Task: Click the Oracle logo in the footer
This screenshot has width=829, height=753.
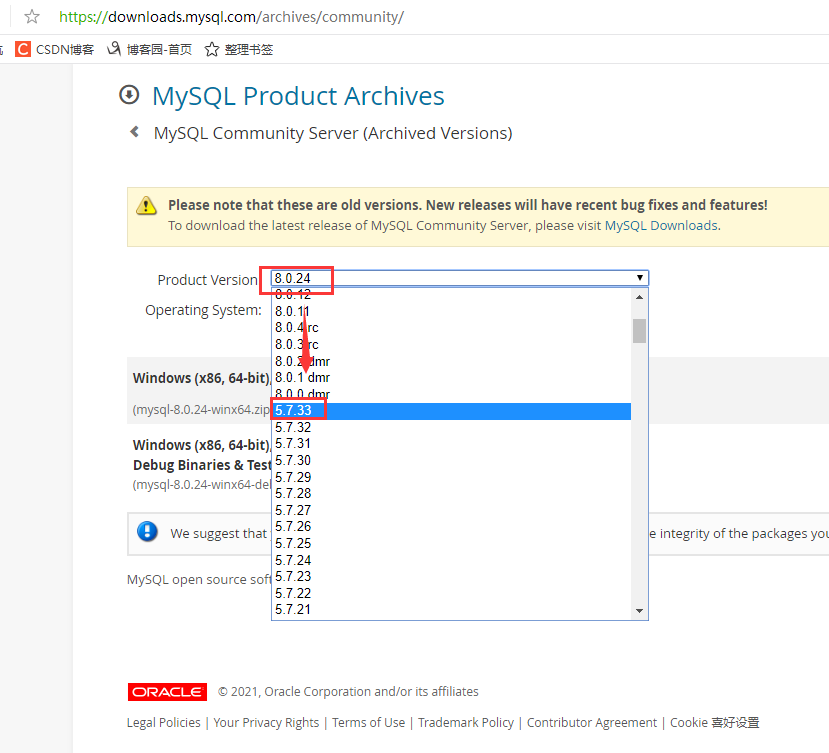Action: (x=166, y=691)
